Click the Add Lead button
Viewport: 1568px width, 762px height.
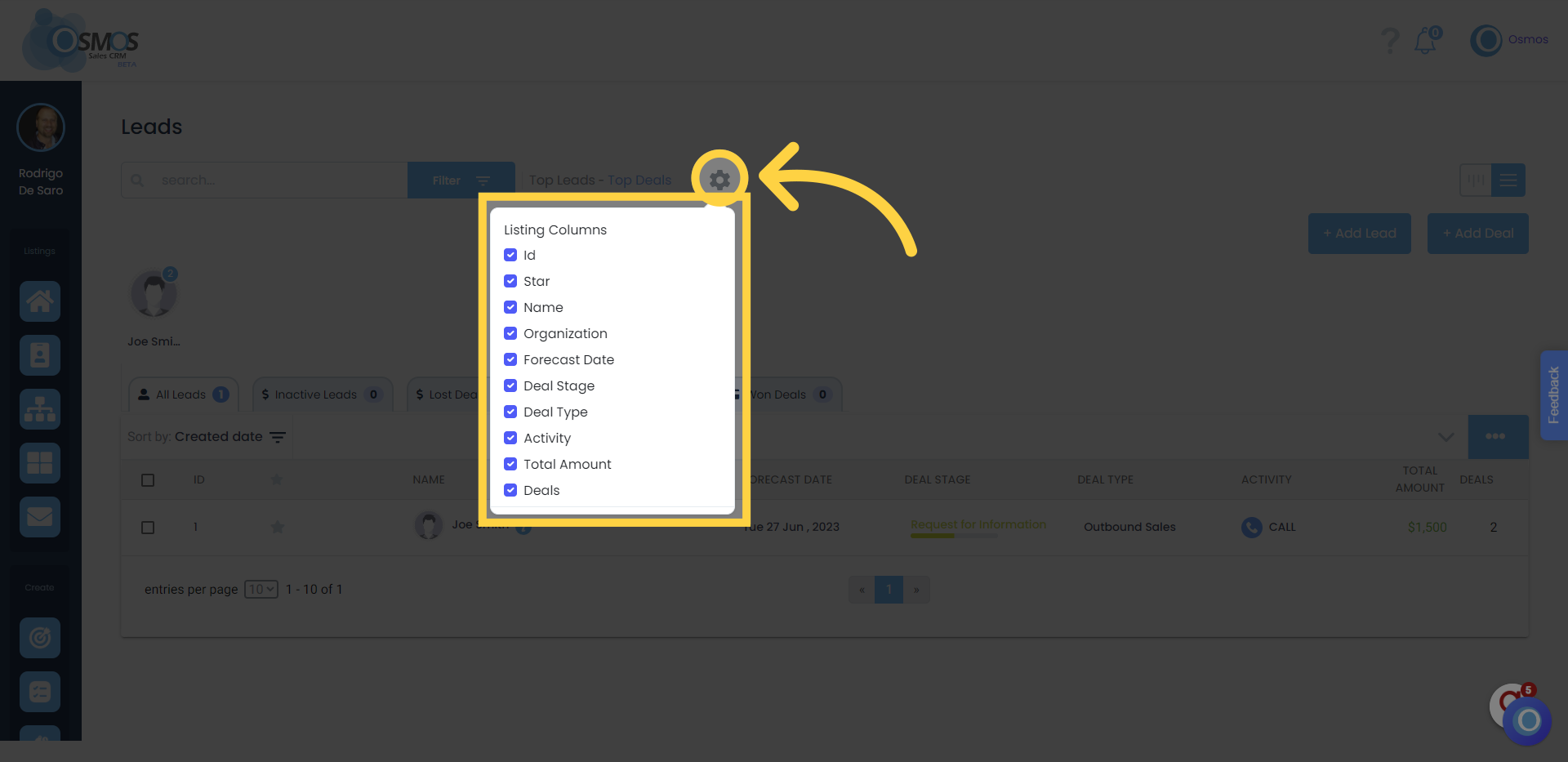click(x=1359, y=234)
